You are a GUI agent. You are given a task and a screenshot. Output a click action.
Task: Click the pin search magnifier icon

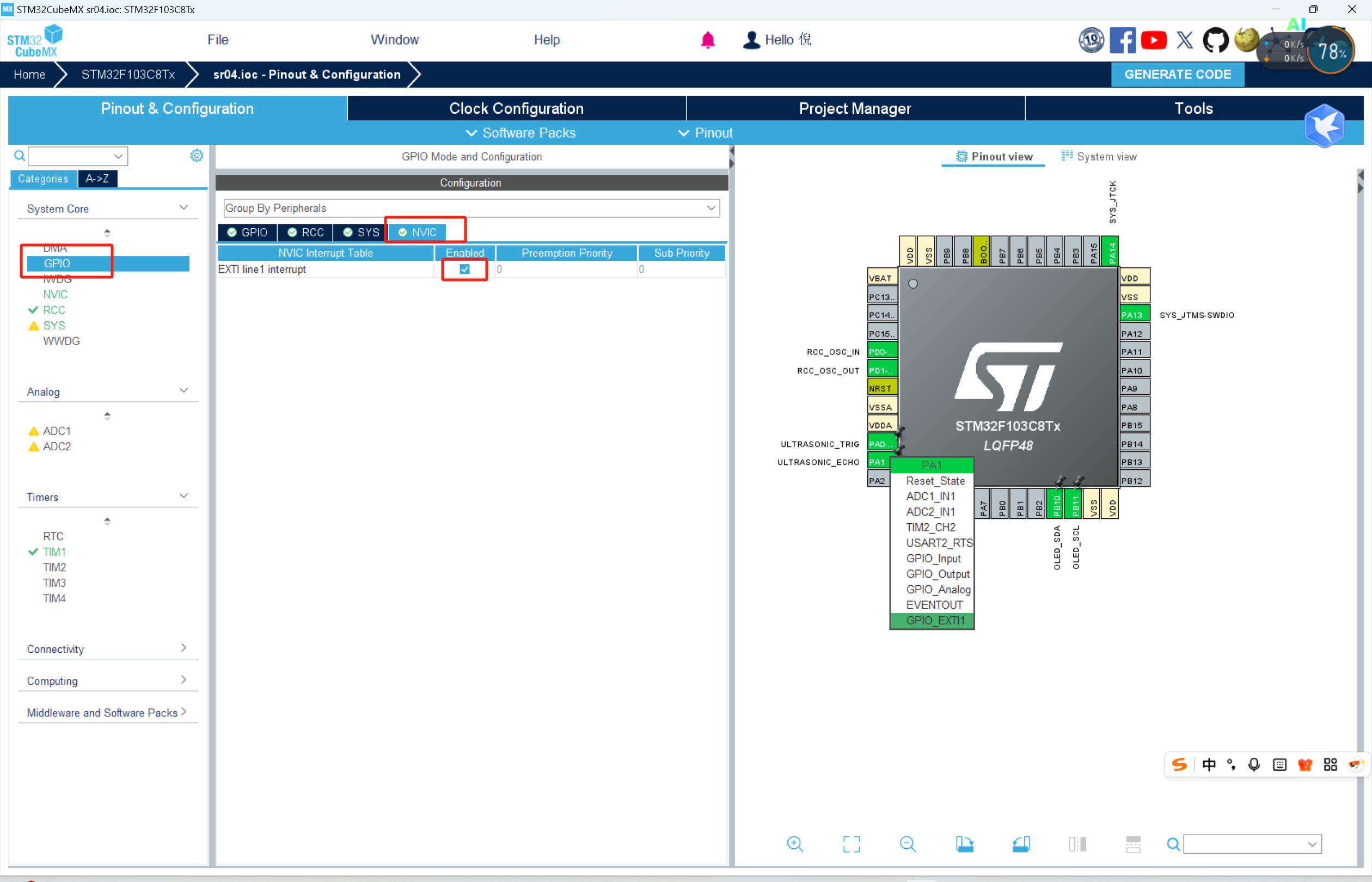click(1173, 844)
